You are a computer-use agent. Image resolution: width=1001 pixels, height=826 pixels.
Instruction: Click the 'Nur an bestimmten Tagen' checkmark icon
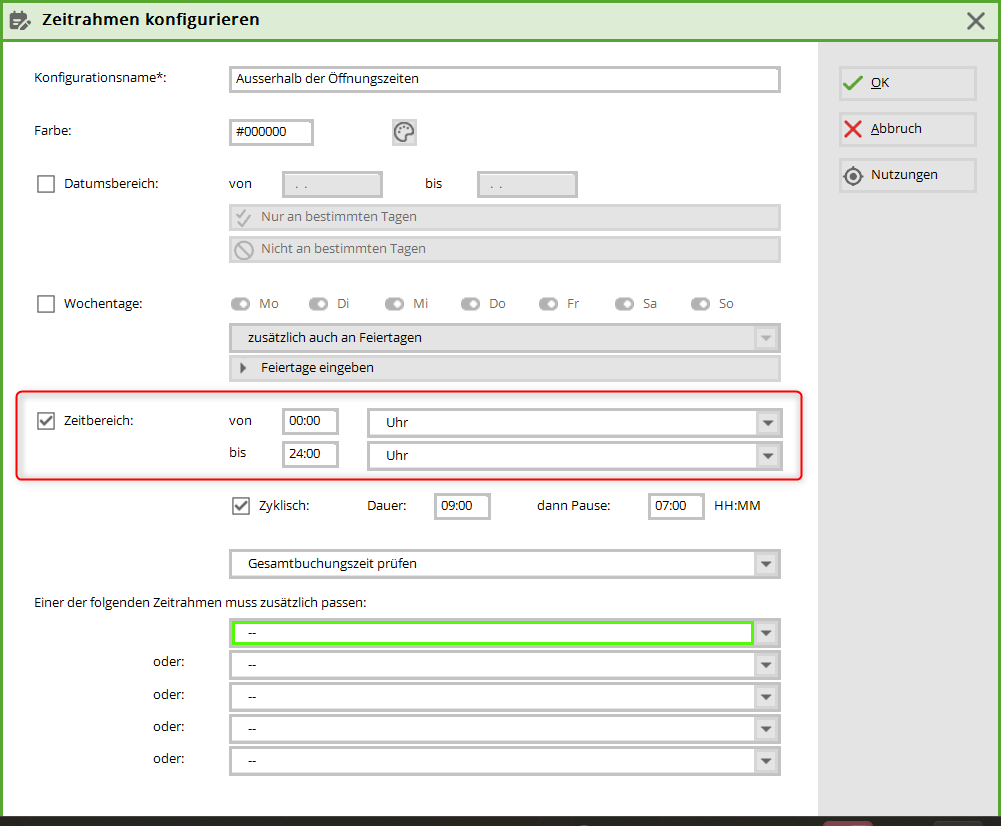[x=243, y=217]
